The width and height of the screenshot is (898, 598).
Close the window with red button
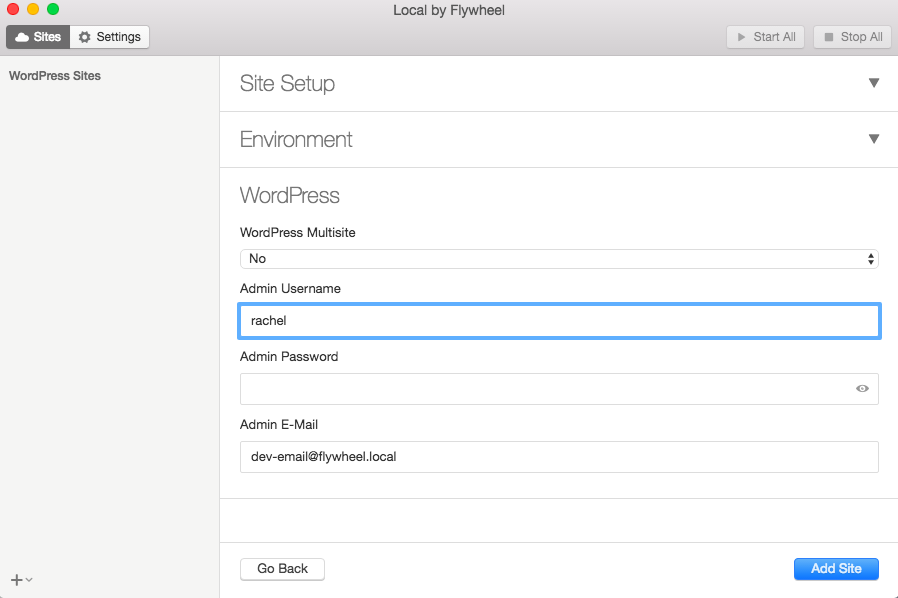(x=13, y=9)
